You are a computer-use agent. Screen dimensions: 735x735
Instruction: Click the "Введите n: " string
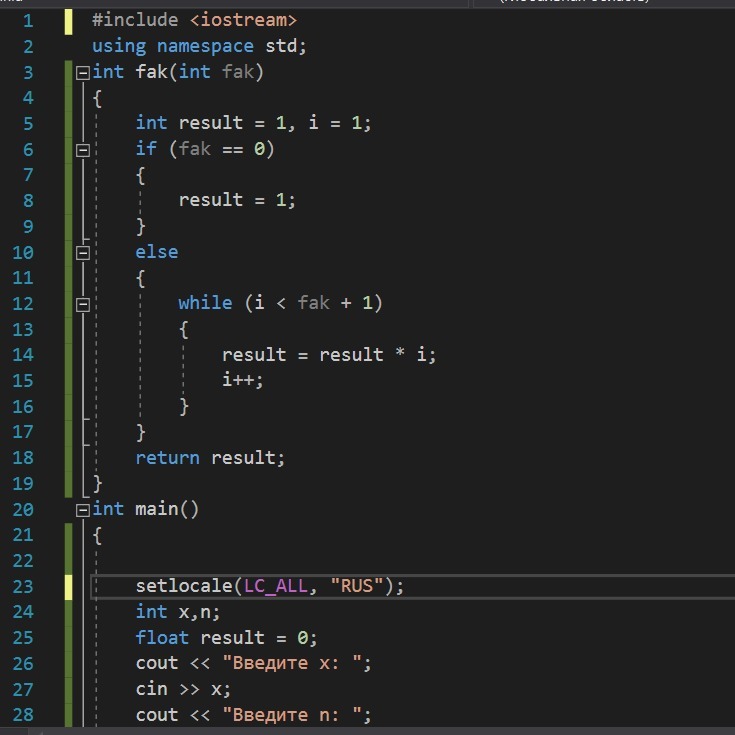291,715
